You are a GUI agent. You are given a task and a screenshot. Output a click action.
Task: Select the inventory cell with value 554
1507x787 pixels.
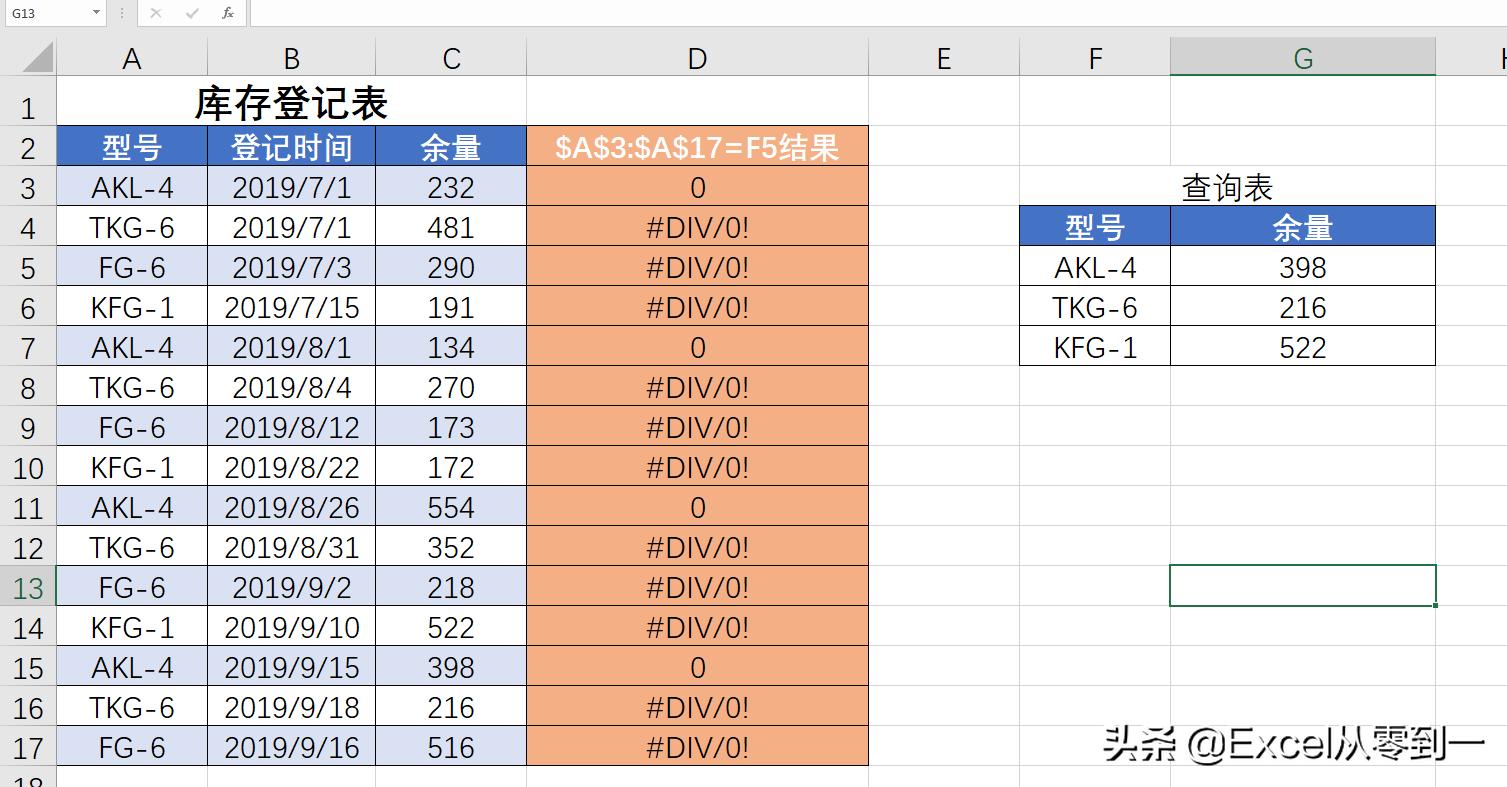coord(450,508)
